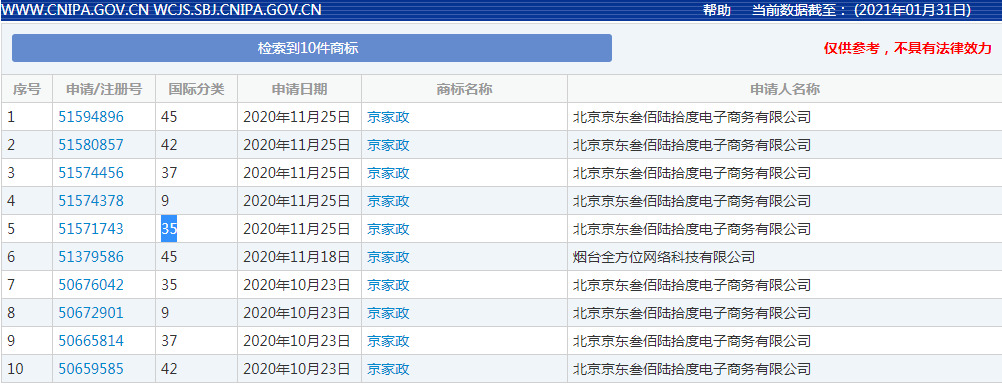1002x384 pixels.
Task: Open 京家政 trademark in row 51379586
Action: 389,257
